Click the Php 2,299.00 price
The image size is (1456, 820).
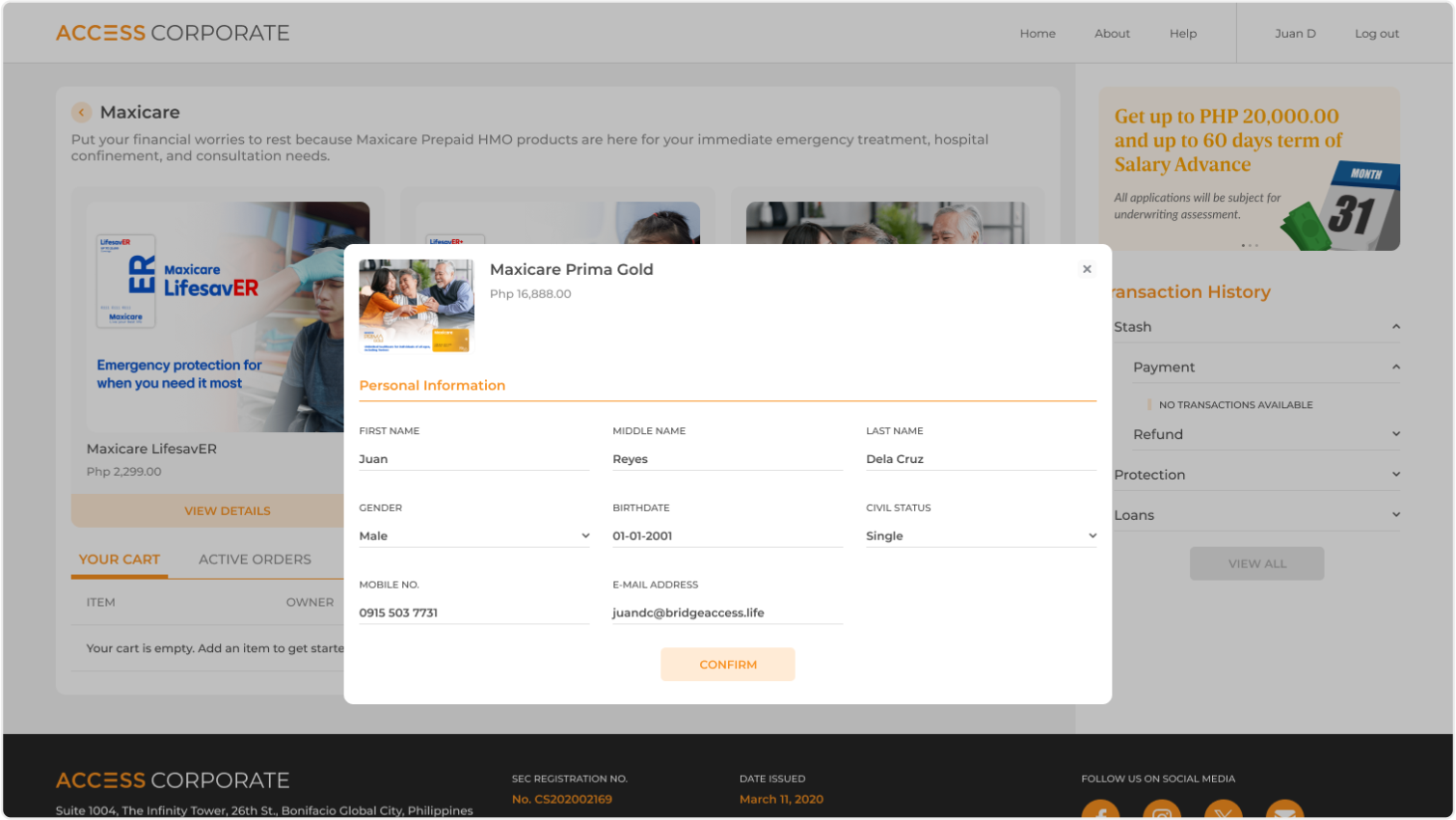point(124,472)
